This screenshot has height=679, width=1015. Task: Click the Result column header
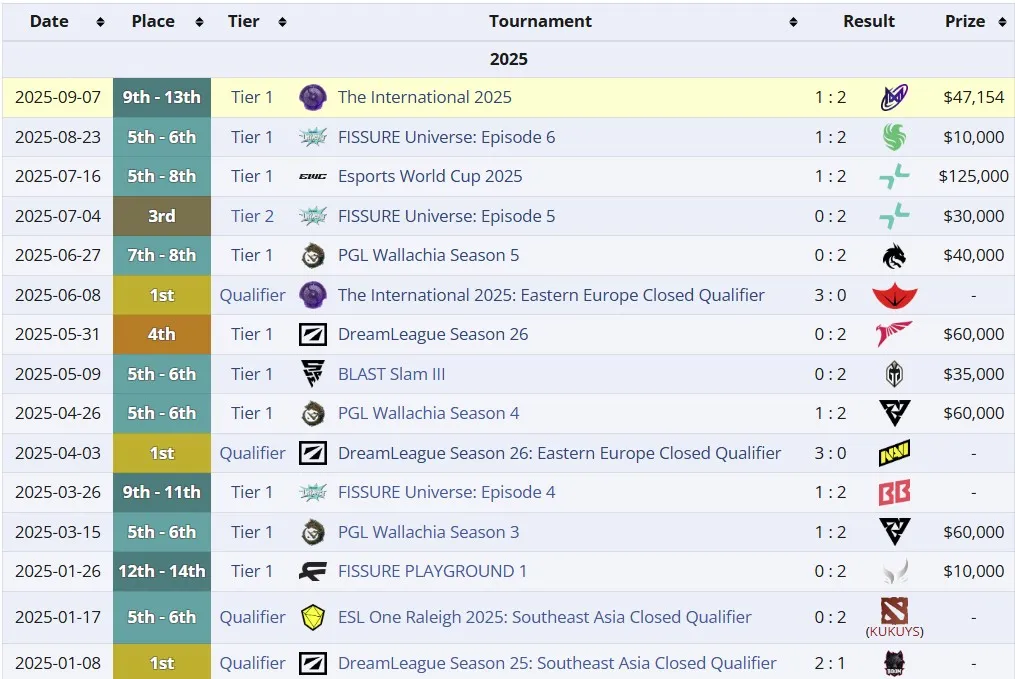pos(869,21)
